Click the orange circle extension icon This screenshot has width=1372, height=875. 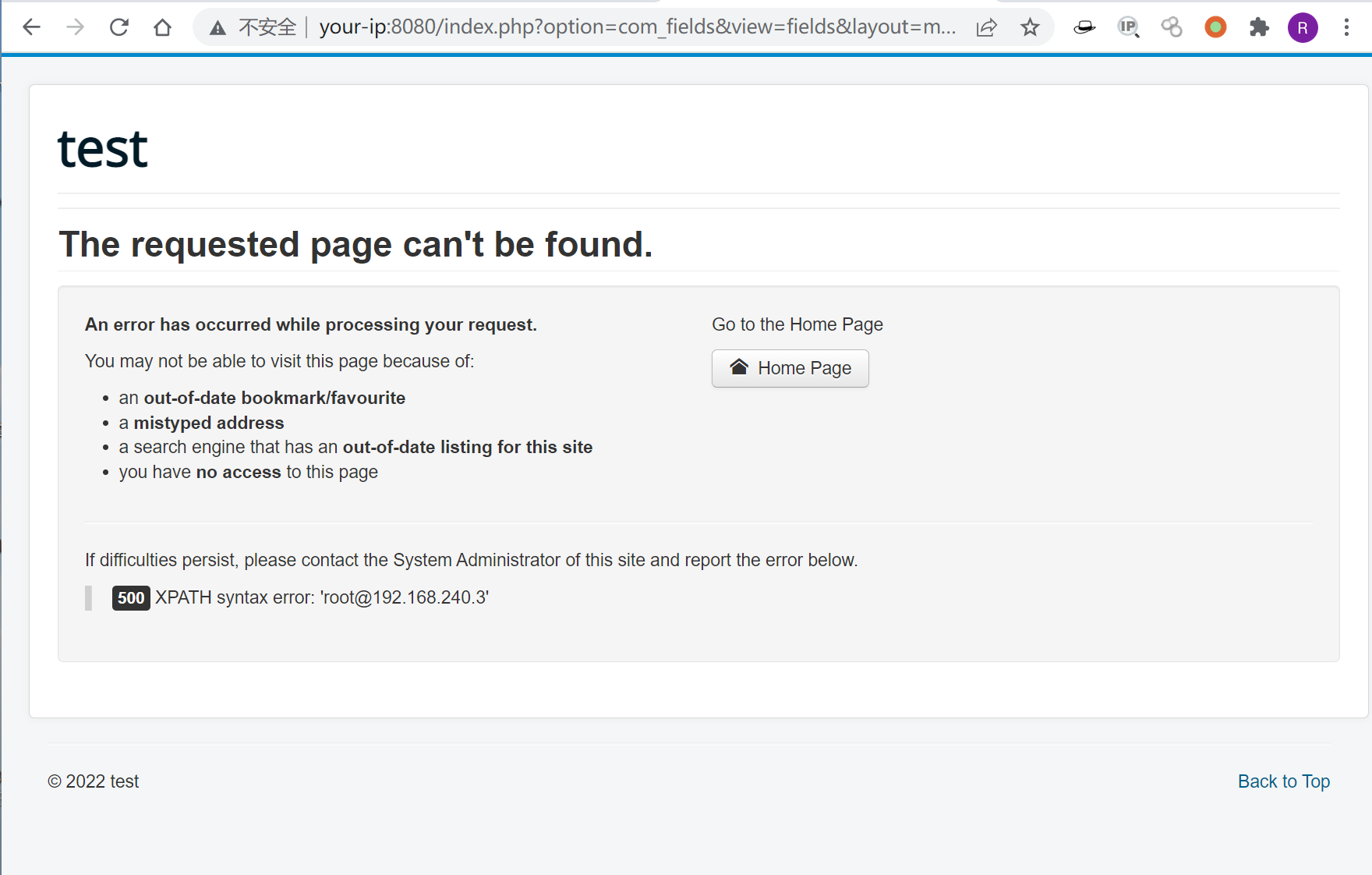pos(1215,28)
